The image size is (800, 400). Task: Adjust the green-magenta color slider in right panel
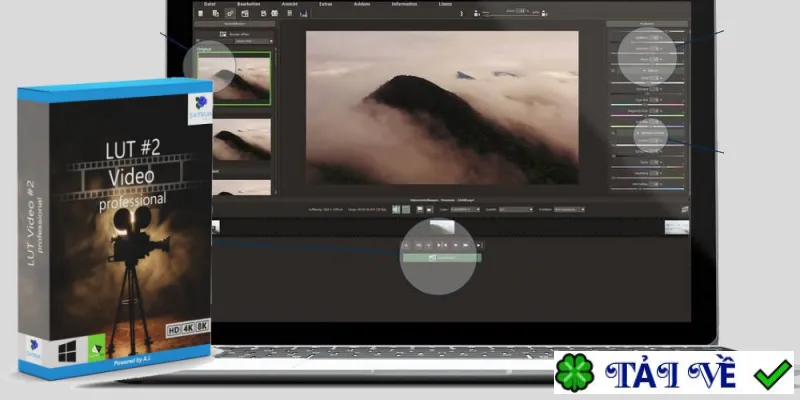(x=647, y=115)
